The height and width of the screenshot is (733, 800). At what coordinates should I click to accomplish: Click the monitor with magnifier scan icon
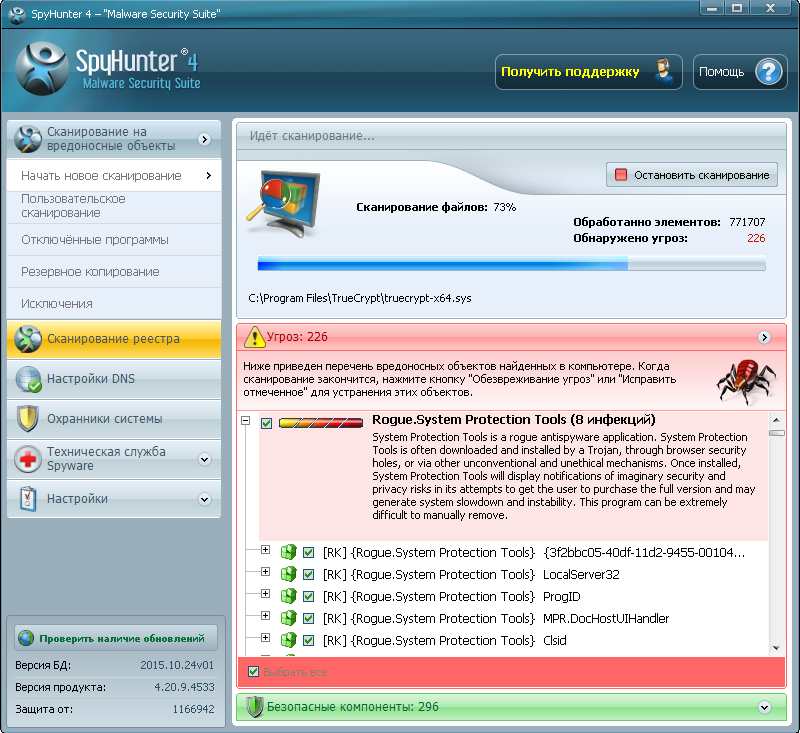(x=285, y=203)
